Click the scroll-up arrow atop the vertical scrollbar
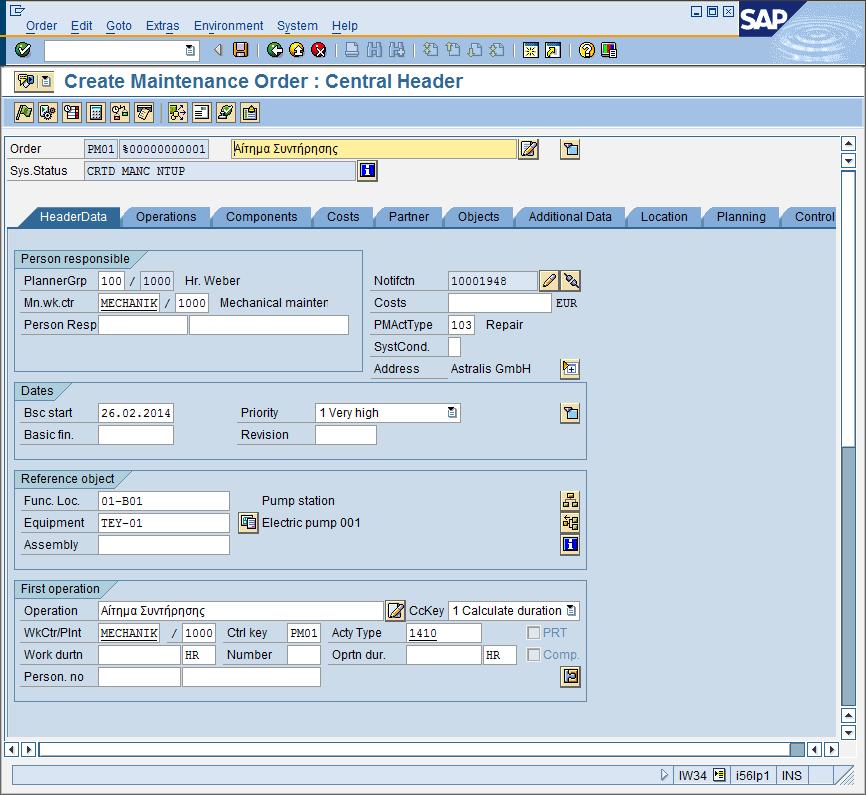Screen dimensions: 866x795 pyautogui.click(x=848, y=144)
